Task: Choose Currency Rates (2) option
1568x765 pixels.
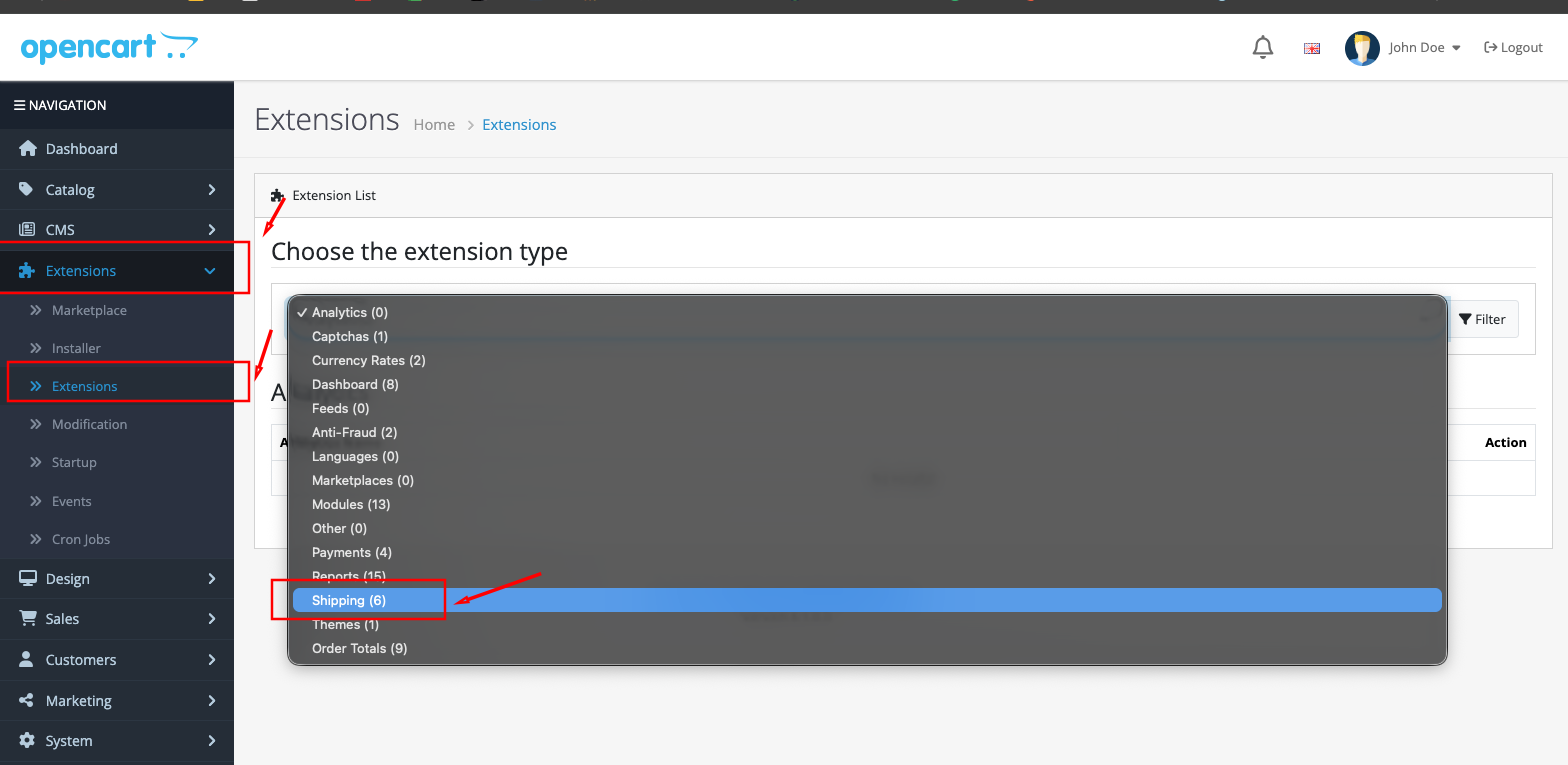Action: click(867, 360)
